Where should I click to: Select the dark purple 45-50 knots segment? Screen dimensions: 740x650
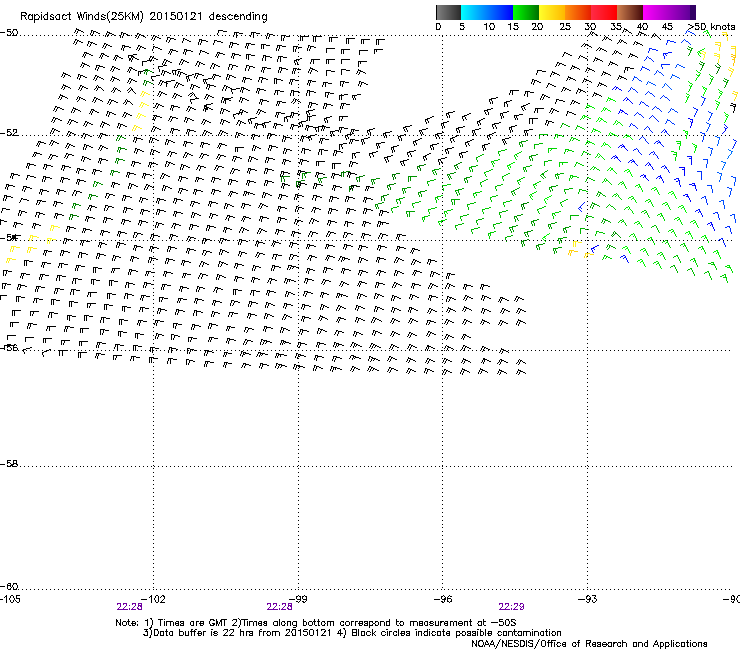click(x=682, y=12)
